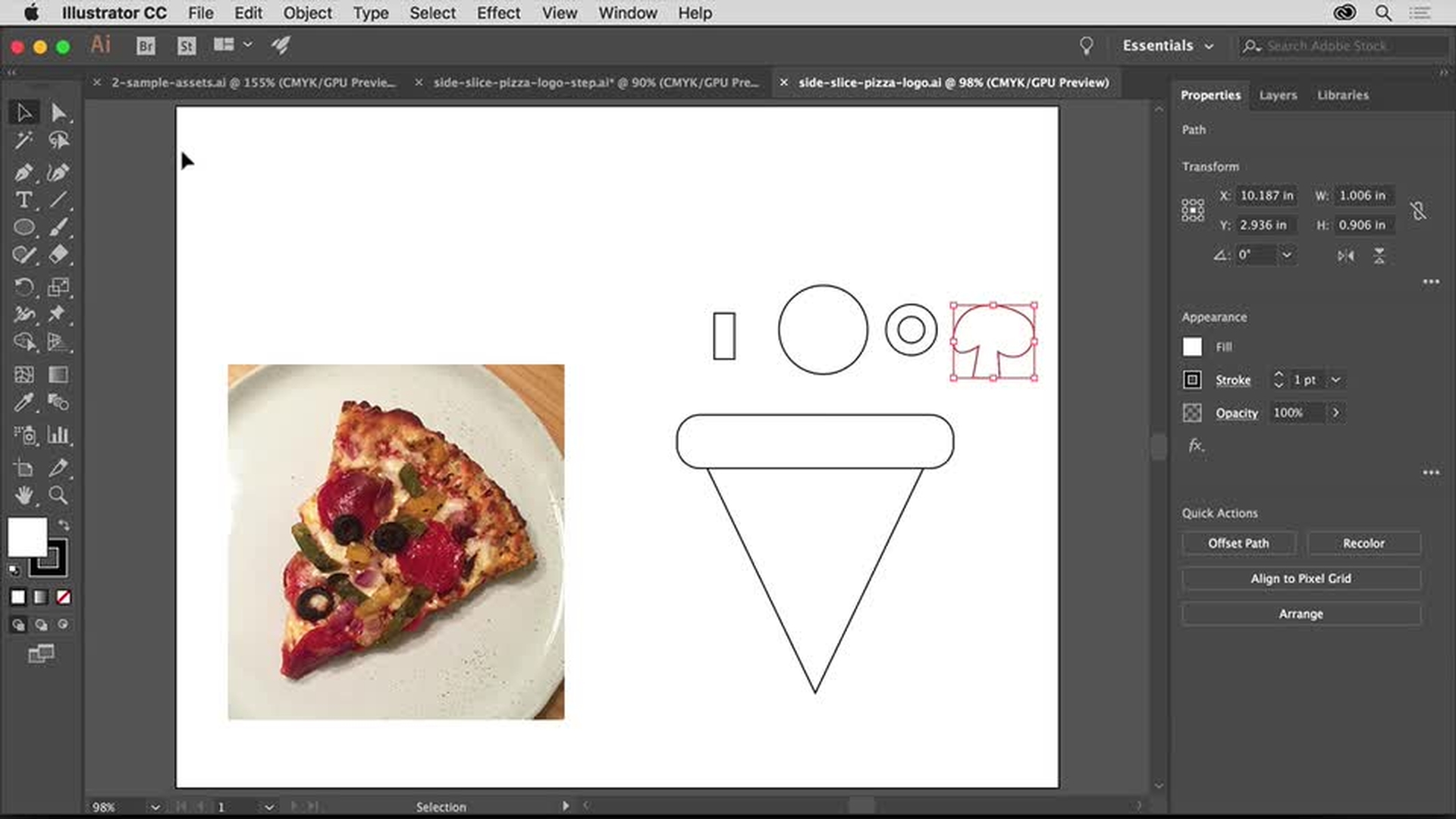Click the Offset Path button

coord(1239,543)
